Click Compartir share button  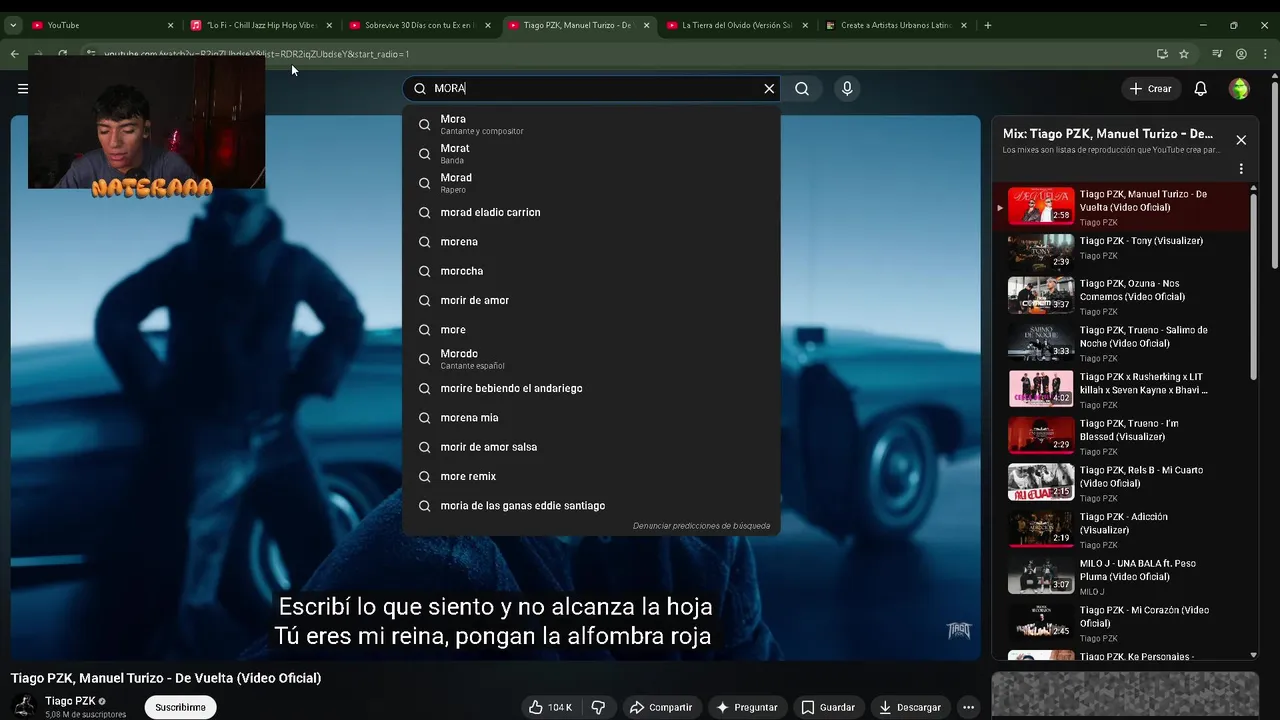pyautogui.click(x=660, y=707)
